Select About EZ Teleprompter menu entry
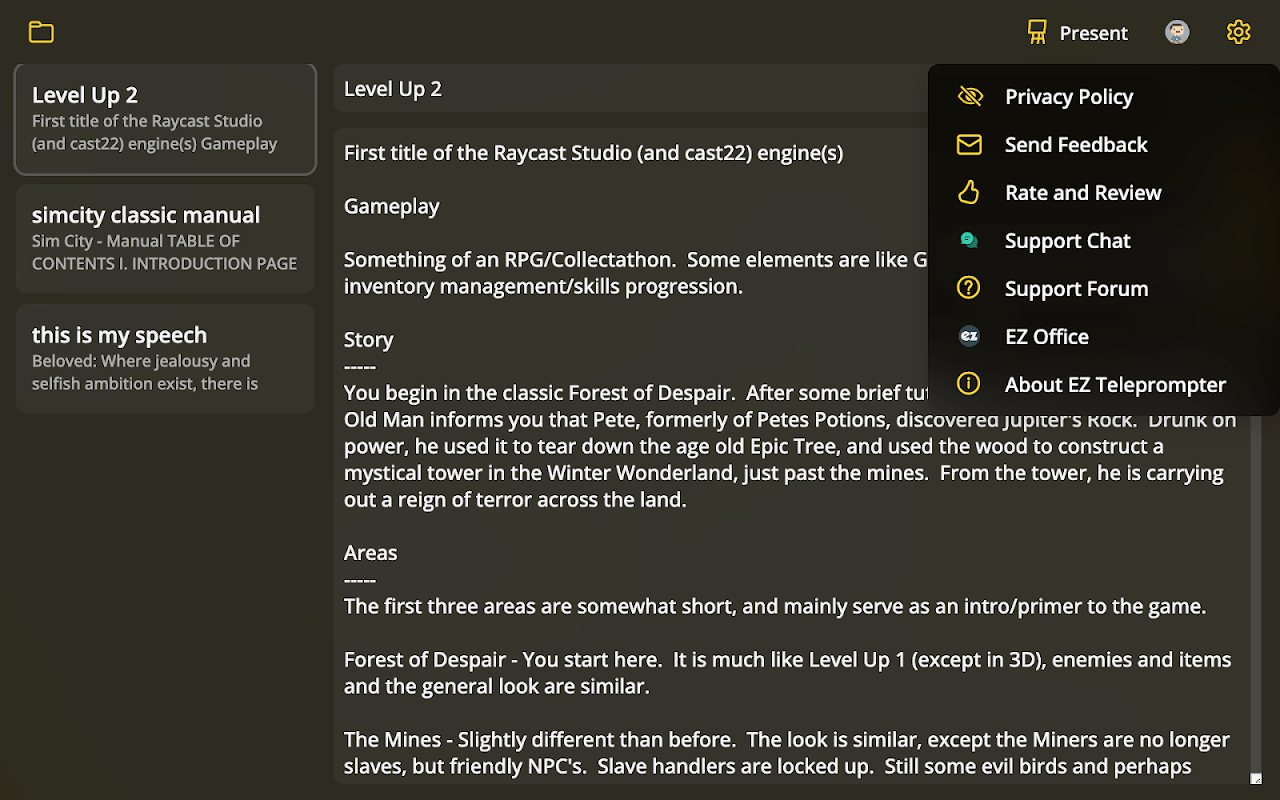The image size is (1280, 800). tap(1115, 385)
